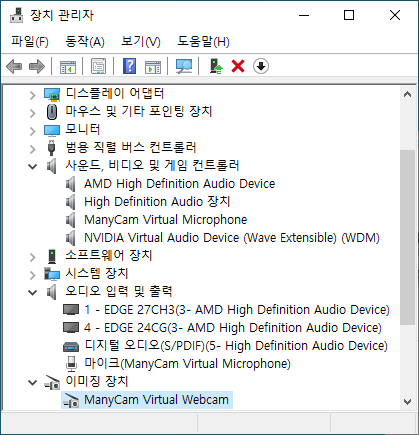Select 디지털 오디오(S/PDIF) device

(x=236, y=346)
